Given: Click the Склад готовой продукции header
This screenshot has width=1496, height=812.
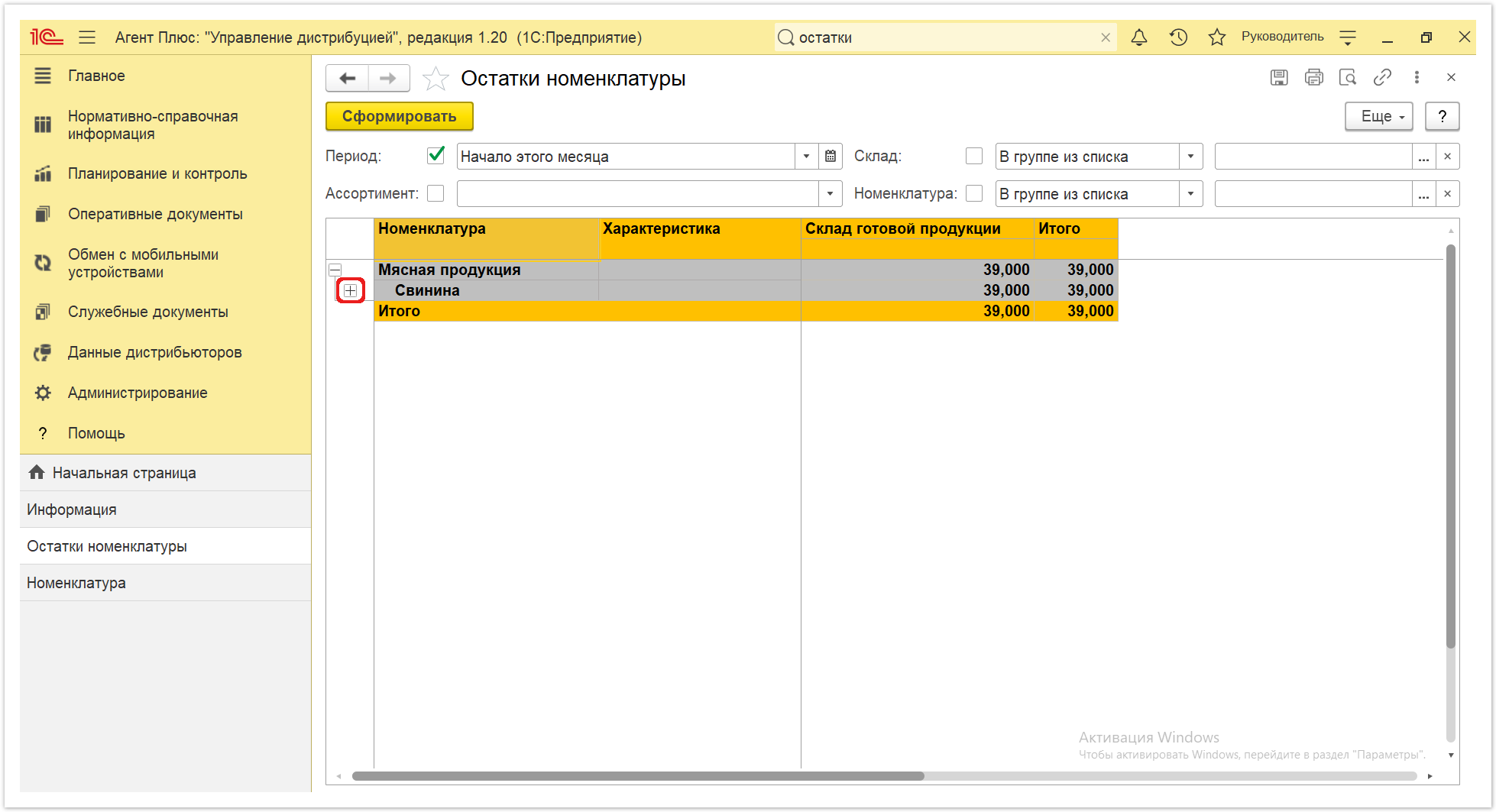Looking at the screenshot, I should pos(917,228).
